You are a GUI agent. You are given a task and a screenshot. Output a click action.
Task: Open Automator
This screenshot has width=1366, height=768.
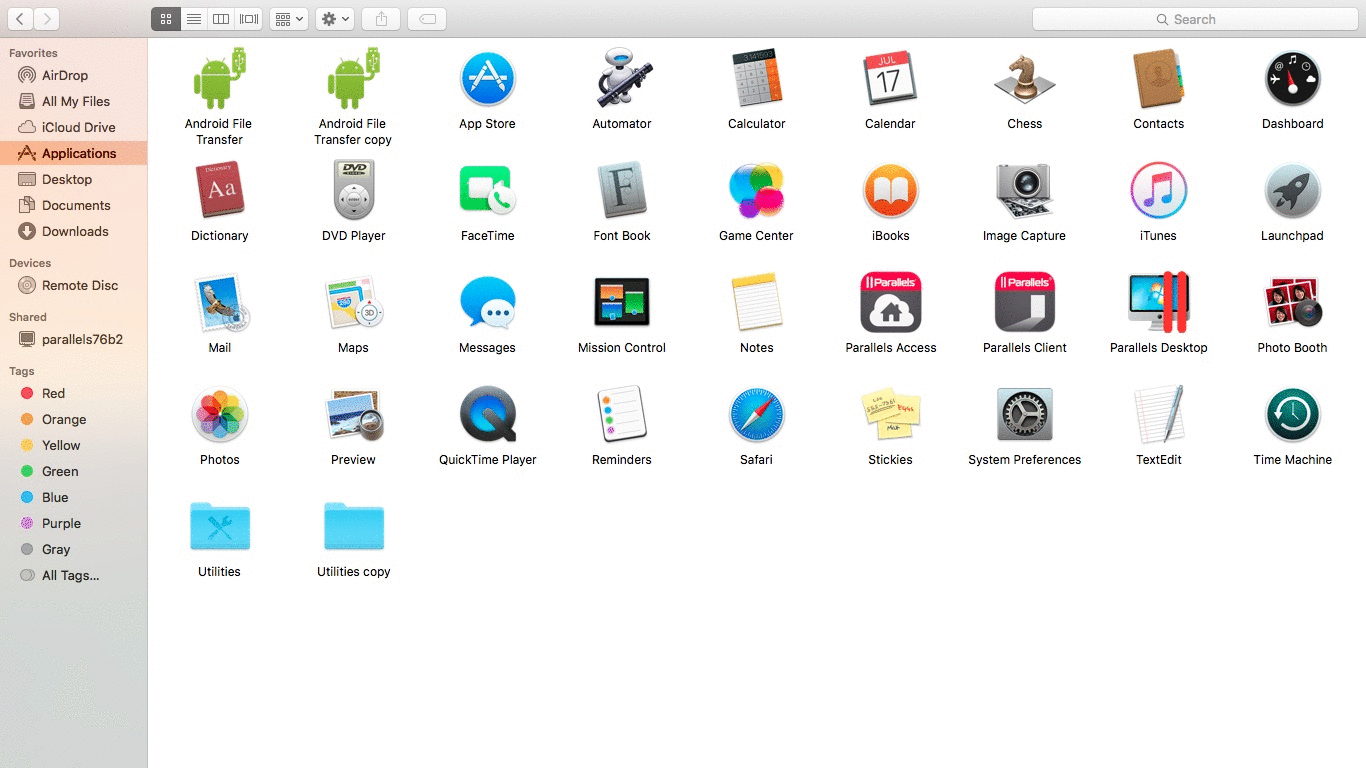[x=622, y=78]
